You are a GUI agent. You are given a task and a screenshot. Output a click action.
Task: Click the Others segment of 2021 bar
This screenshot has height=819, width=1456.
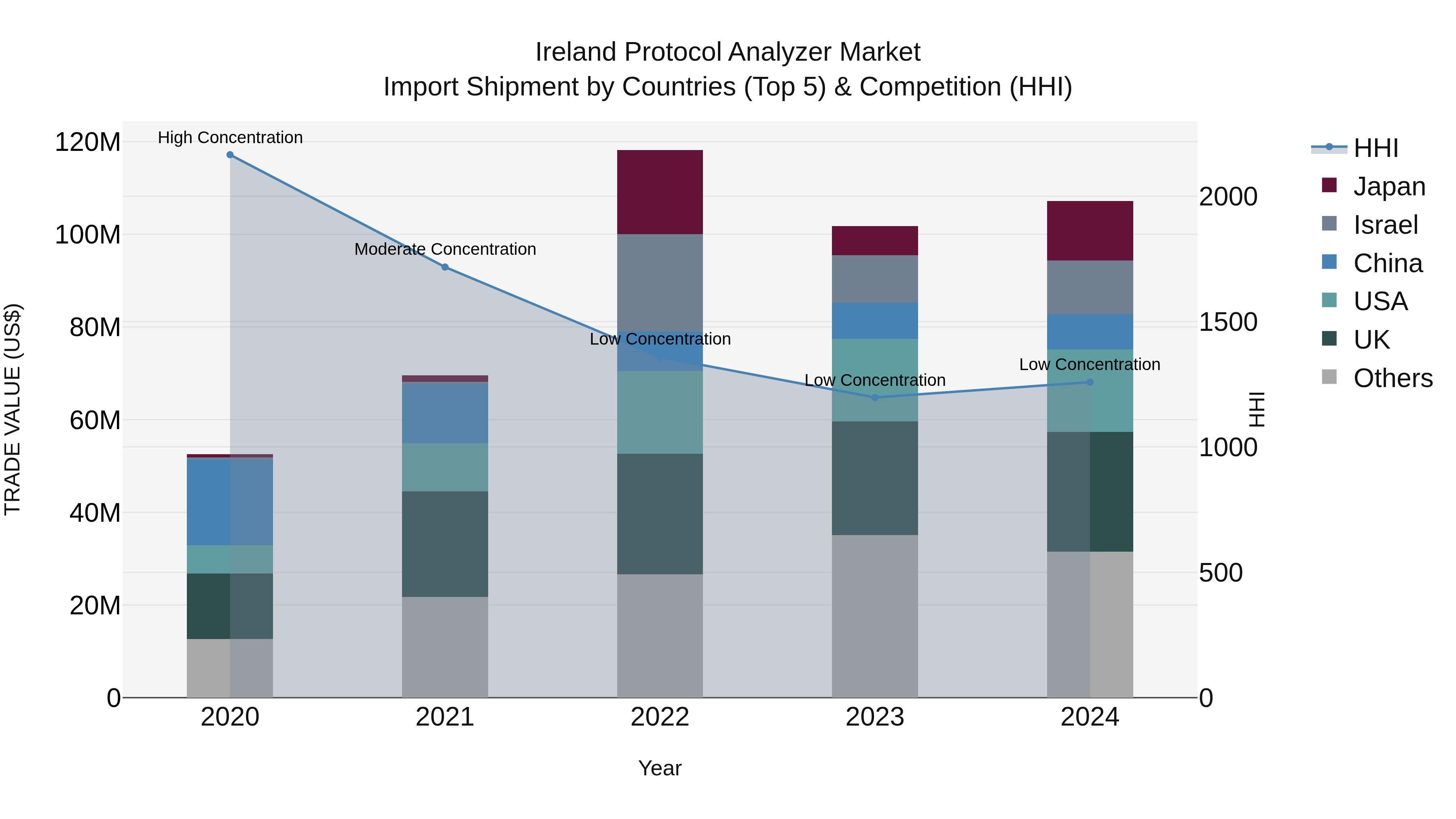(x=445, y=647)
